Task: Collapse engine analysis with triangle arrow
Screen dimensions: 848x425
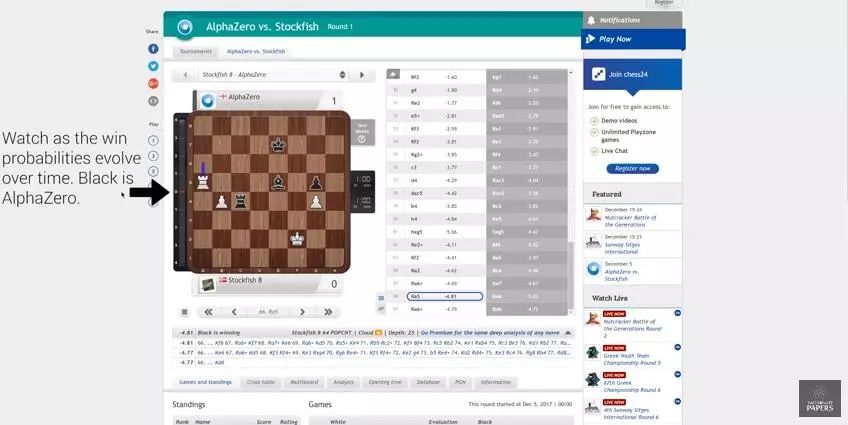Action: [568, 333]
